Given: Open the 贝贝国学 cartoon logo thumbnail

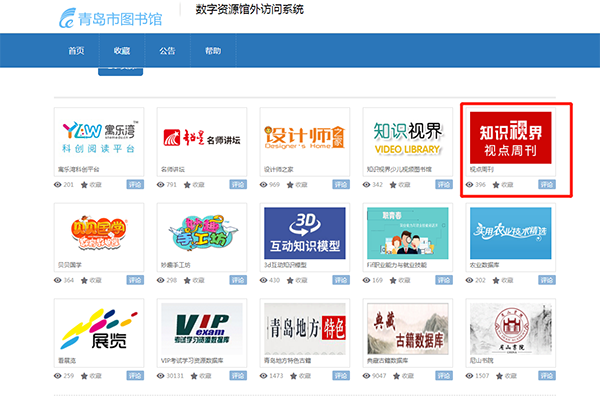Looking at the screenshot, I should pos(99,233).
